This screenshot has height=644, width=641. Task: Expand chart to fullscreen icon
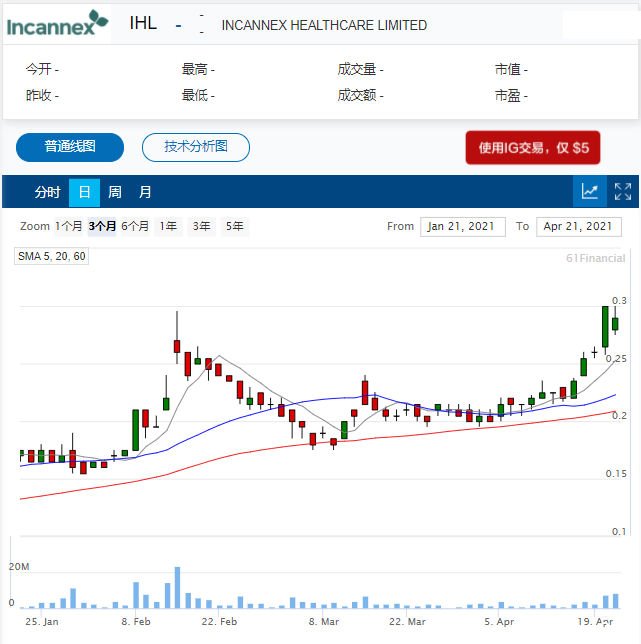coord(623,191)
